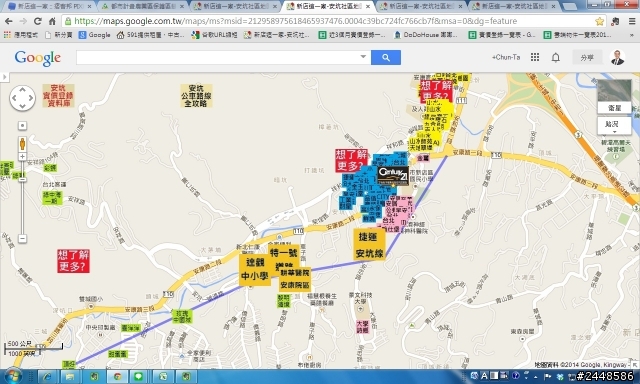This screenshot has width=640, height=384.
Task: Open the 谷歌URL縮短 bookmark
Action: tap(215, 35)
